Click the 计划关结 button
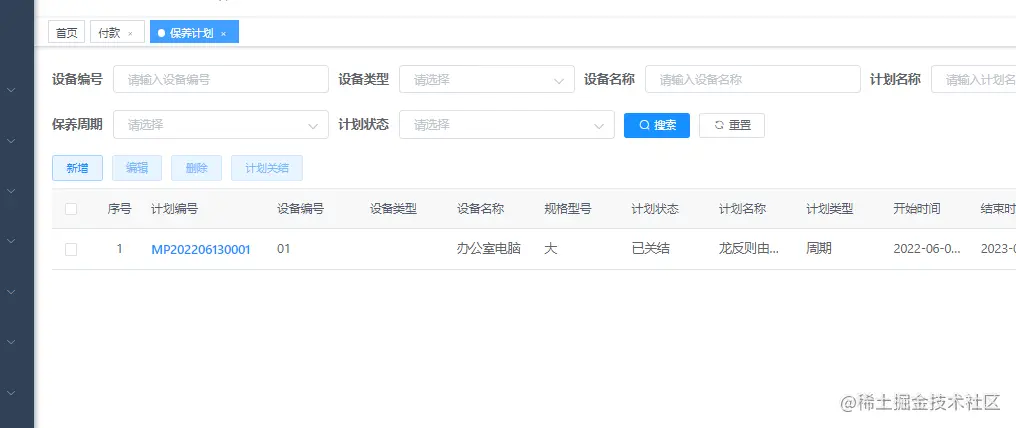The width and height of the screenshot is (1016, 428). (x=266, y=168)
